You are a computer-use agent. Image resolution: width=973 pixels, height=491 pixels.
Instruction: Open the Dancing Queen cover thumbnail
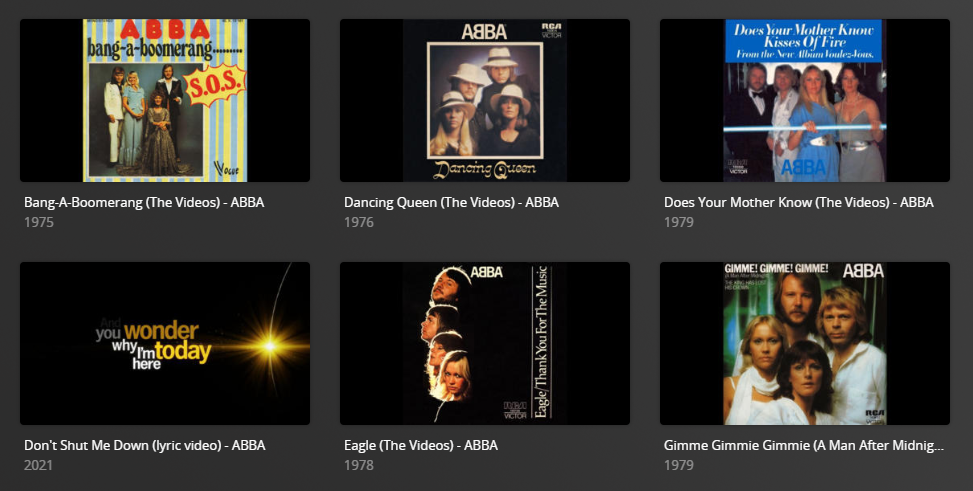tap(485, 101)
